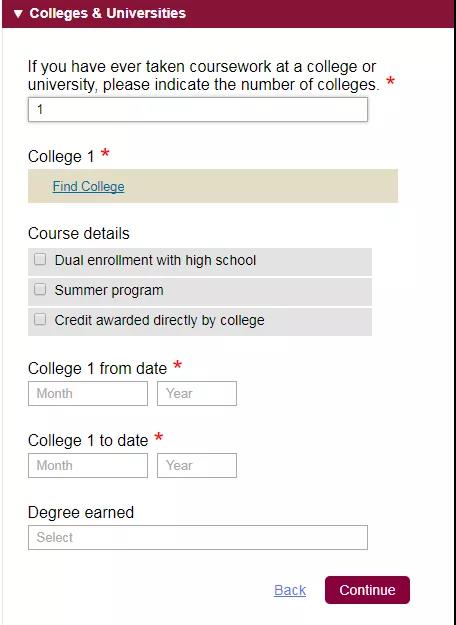The height and width of the screenshot is (625, 456).
Task: Click the Summer program label text
Action: [x=109, y=291]
